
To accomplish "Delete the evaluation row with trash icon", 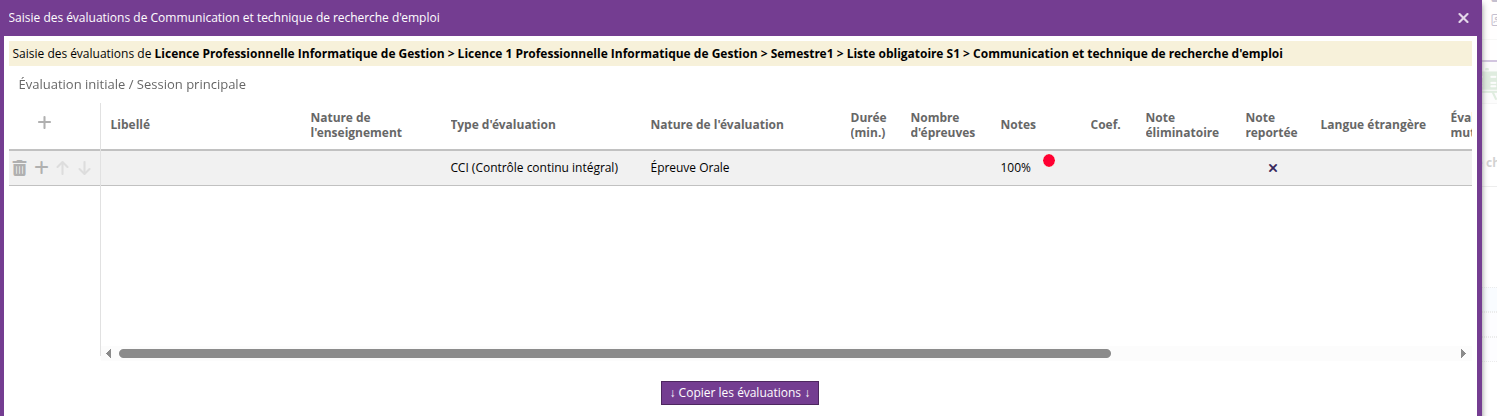I will pos(19,168).
